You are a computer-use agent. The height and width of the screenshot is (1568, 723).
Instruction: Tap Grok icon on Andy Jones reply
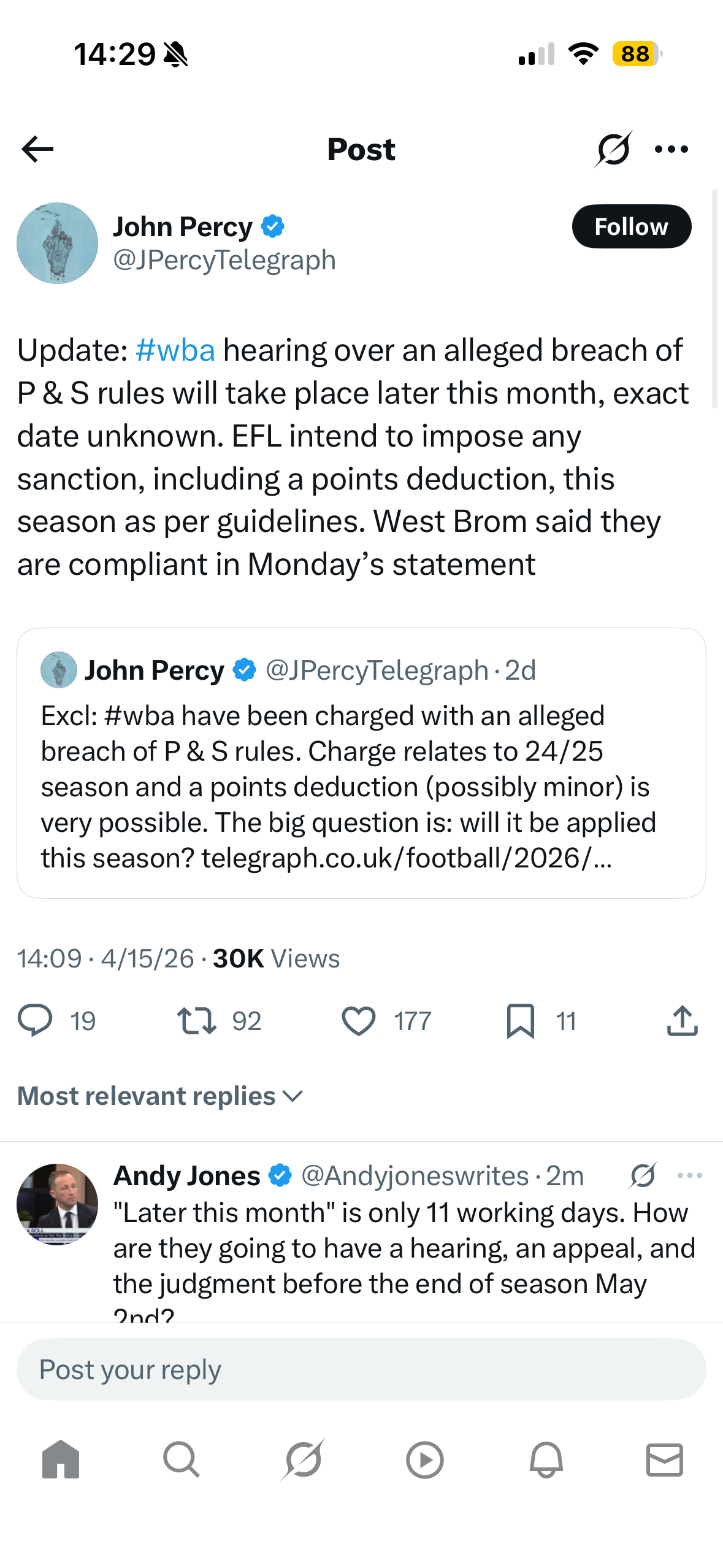pyautogui.click(x=643, y=1175)
